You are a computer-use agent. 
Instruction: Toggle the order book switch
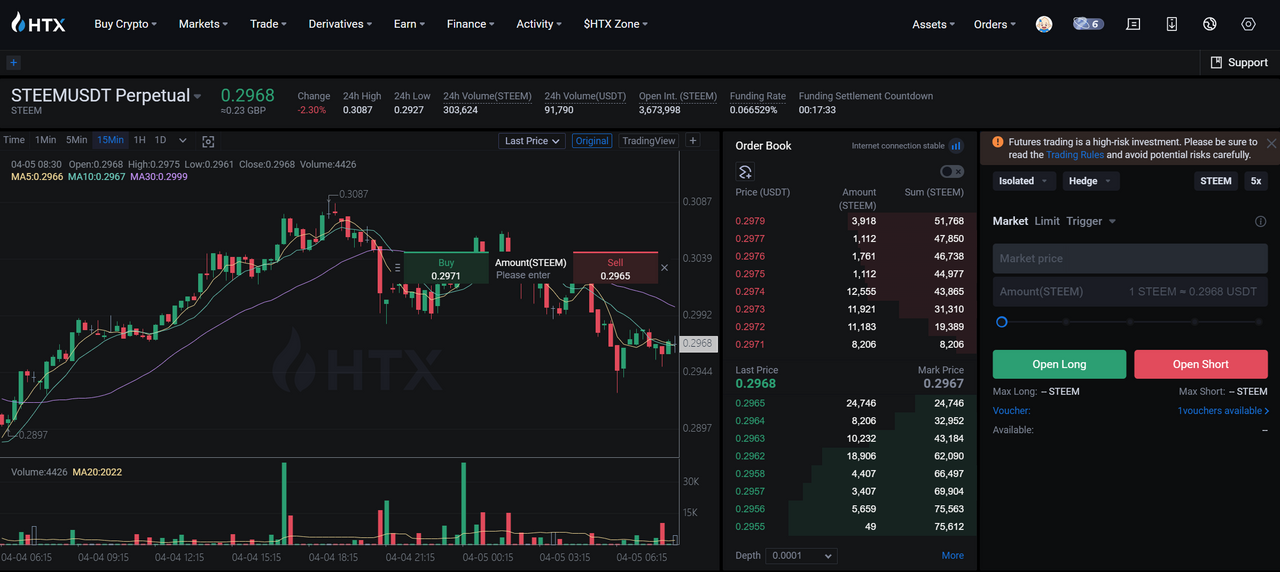(x=953, y=172)
